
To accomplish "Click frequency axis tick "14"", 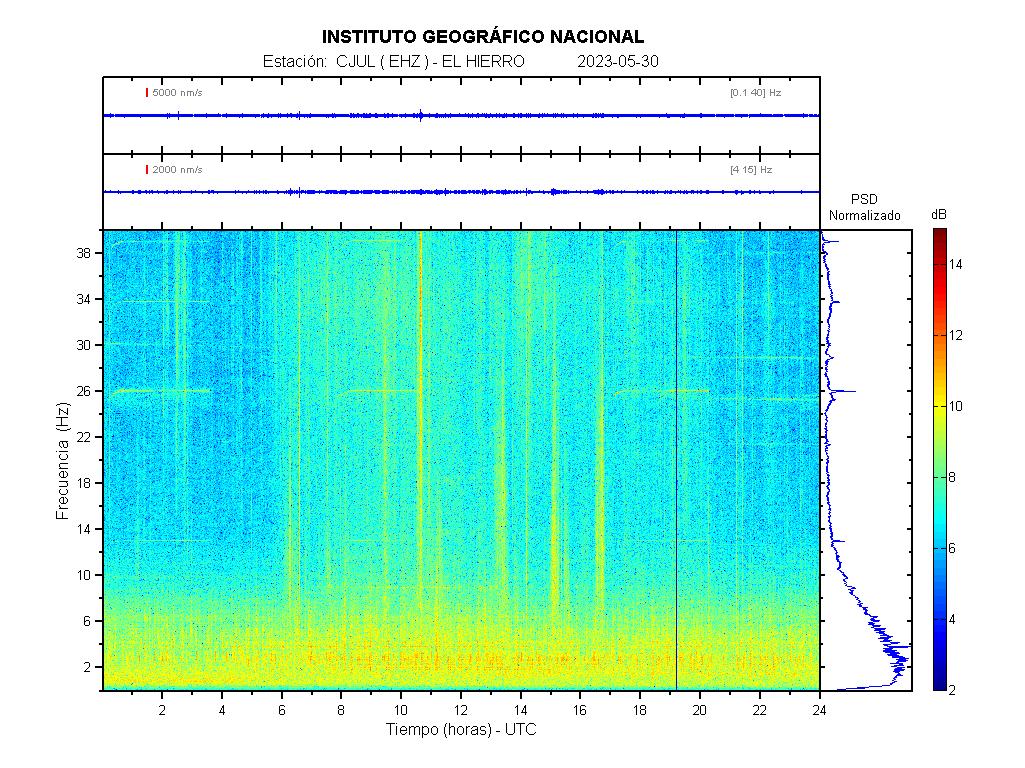I will (84, 529).
